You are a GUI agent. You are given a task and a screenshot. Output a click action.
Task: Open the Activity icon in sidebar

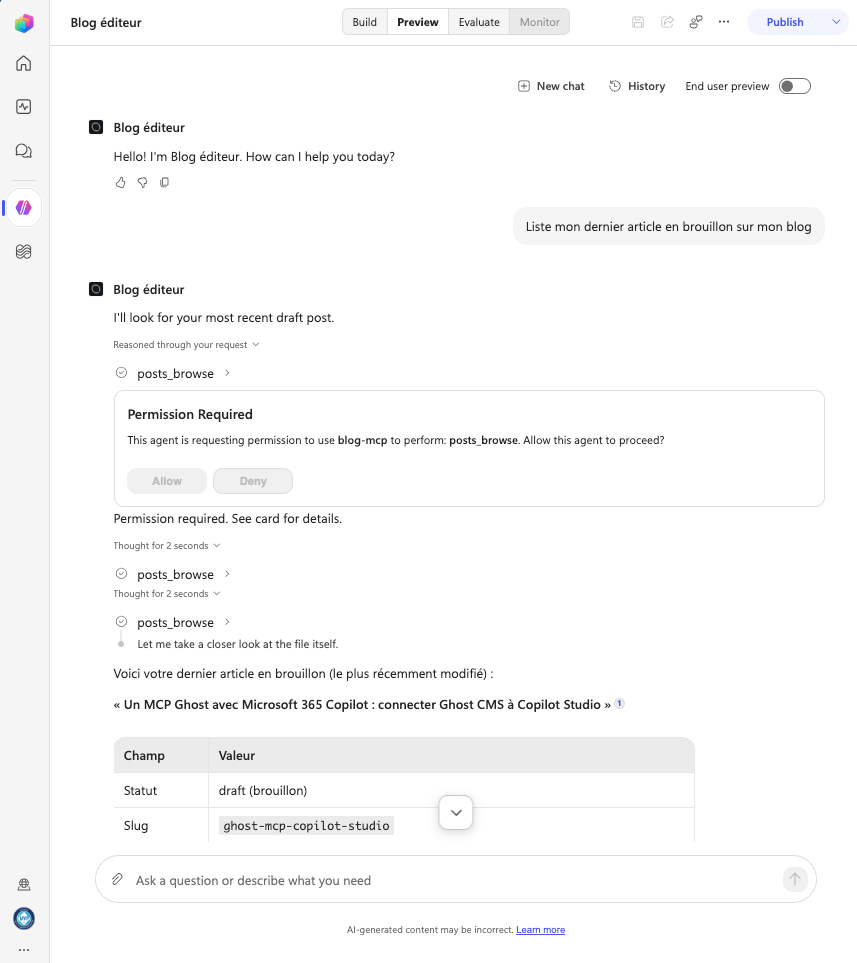(x=23, y=107)
